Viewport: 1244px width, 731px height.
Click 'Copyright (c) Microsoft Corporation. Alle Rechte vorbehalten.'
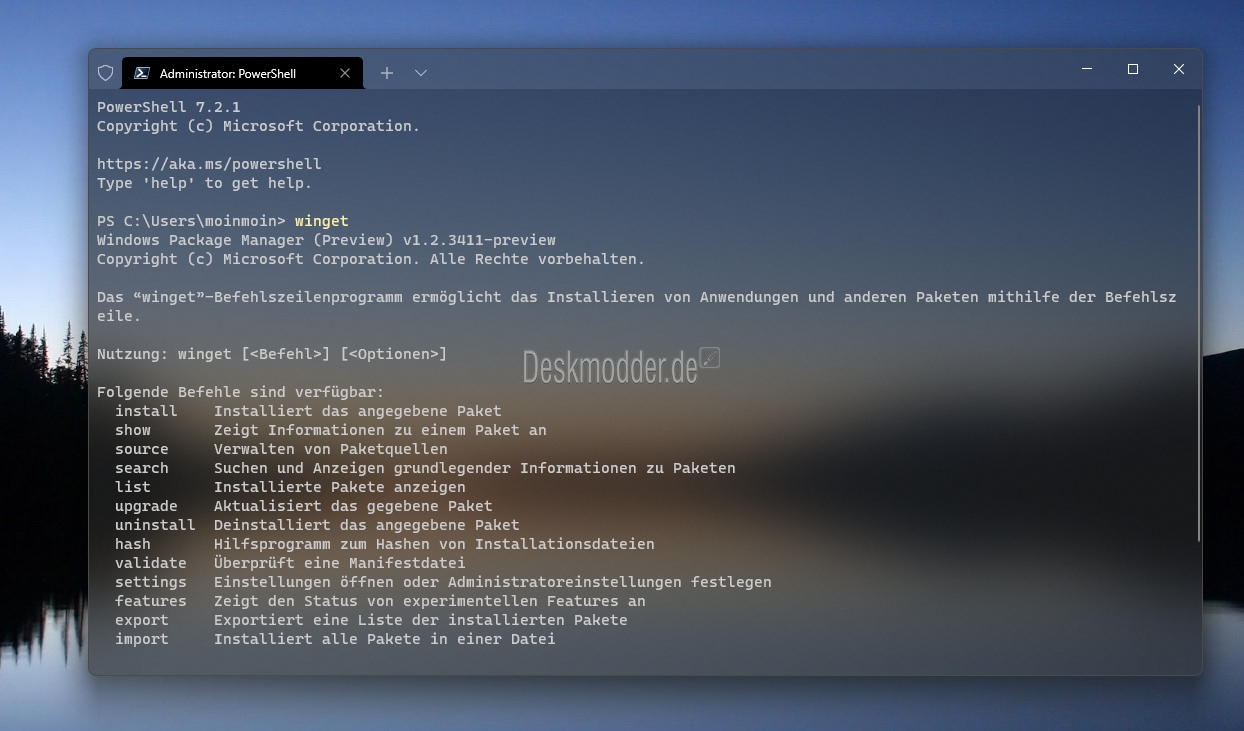point(371,259)
